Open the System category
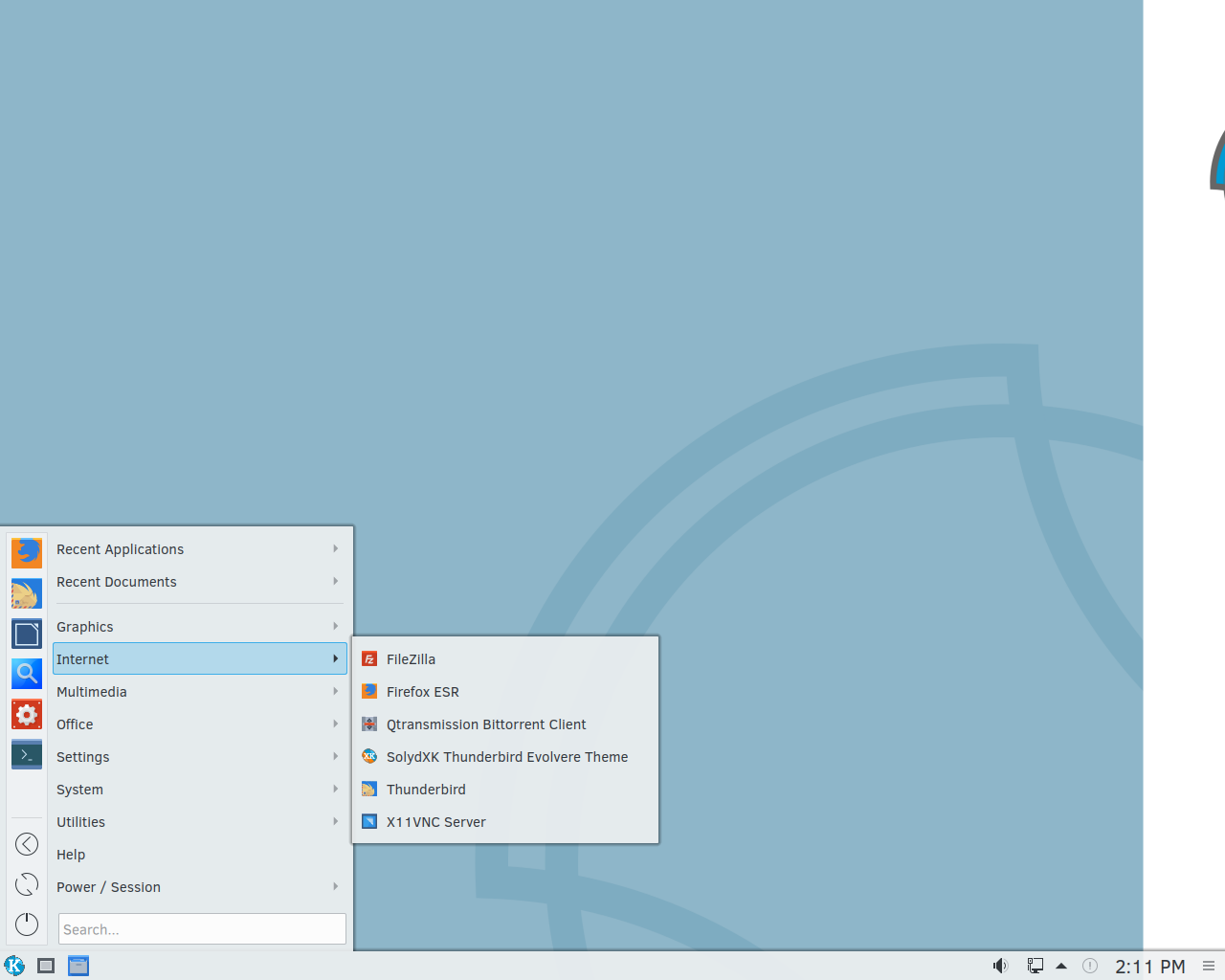The width and height of the screenshot is (1225, 980). (200, 790)
